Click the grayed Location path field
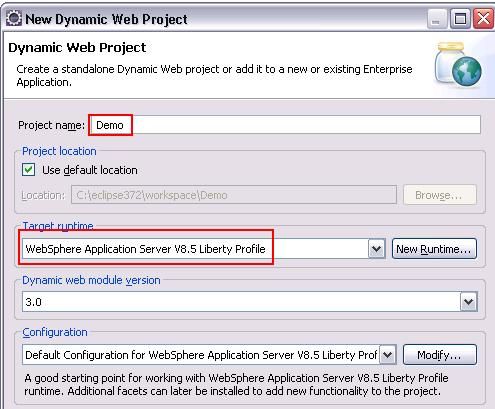Viewport: 495px width, 409px height. [x=234, y=195]
